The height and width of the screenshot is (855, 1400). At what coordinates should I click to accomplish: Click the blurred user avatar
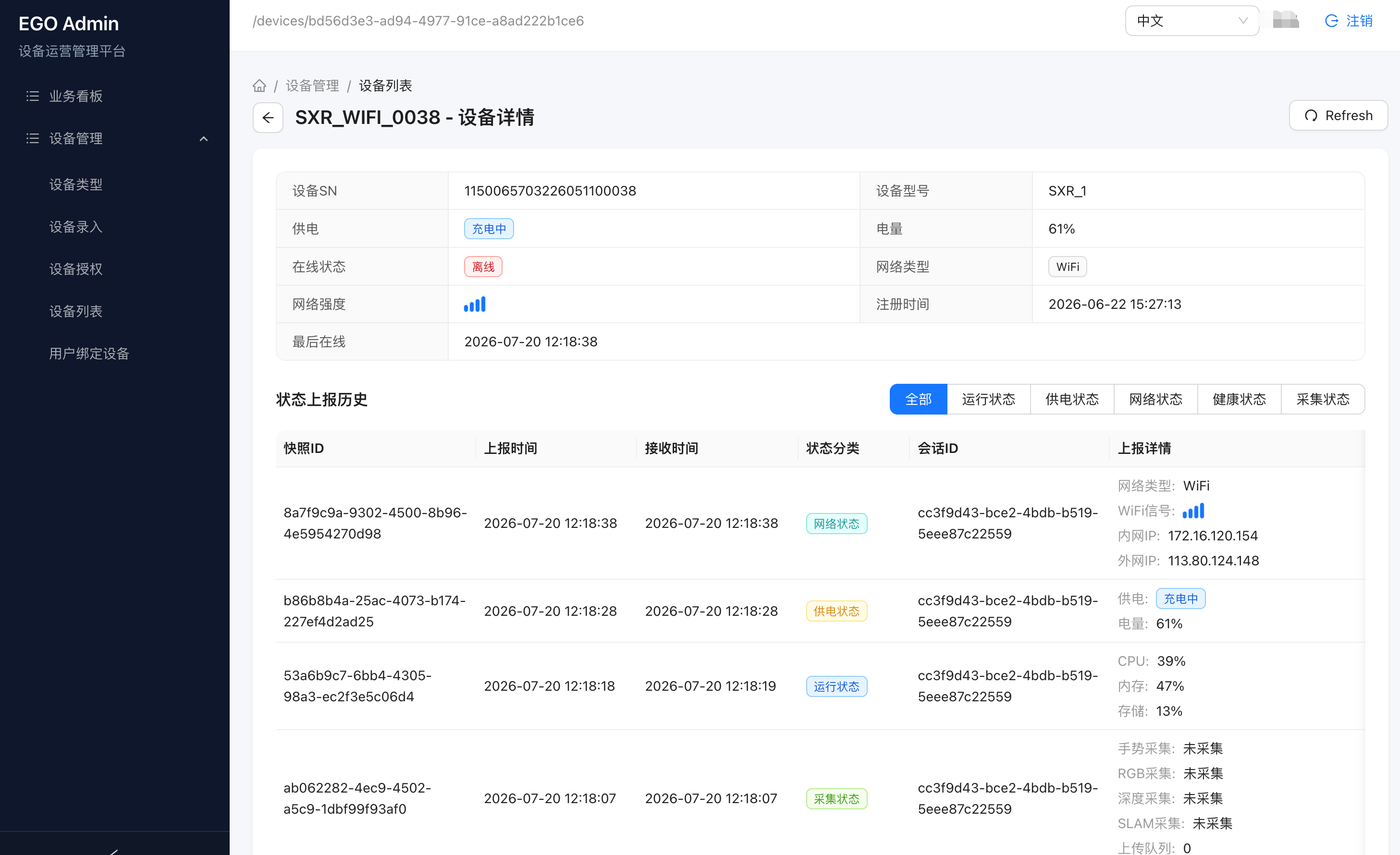click(x=1286, y=20)
